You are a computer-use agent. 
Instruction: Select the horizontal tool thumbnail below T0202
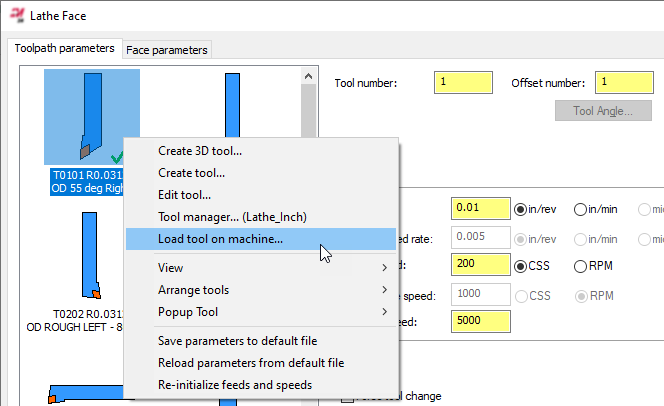(x=86, y=393)
